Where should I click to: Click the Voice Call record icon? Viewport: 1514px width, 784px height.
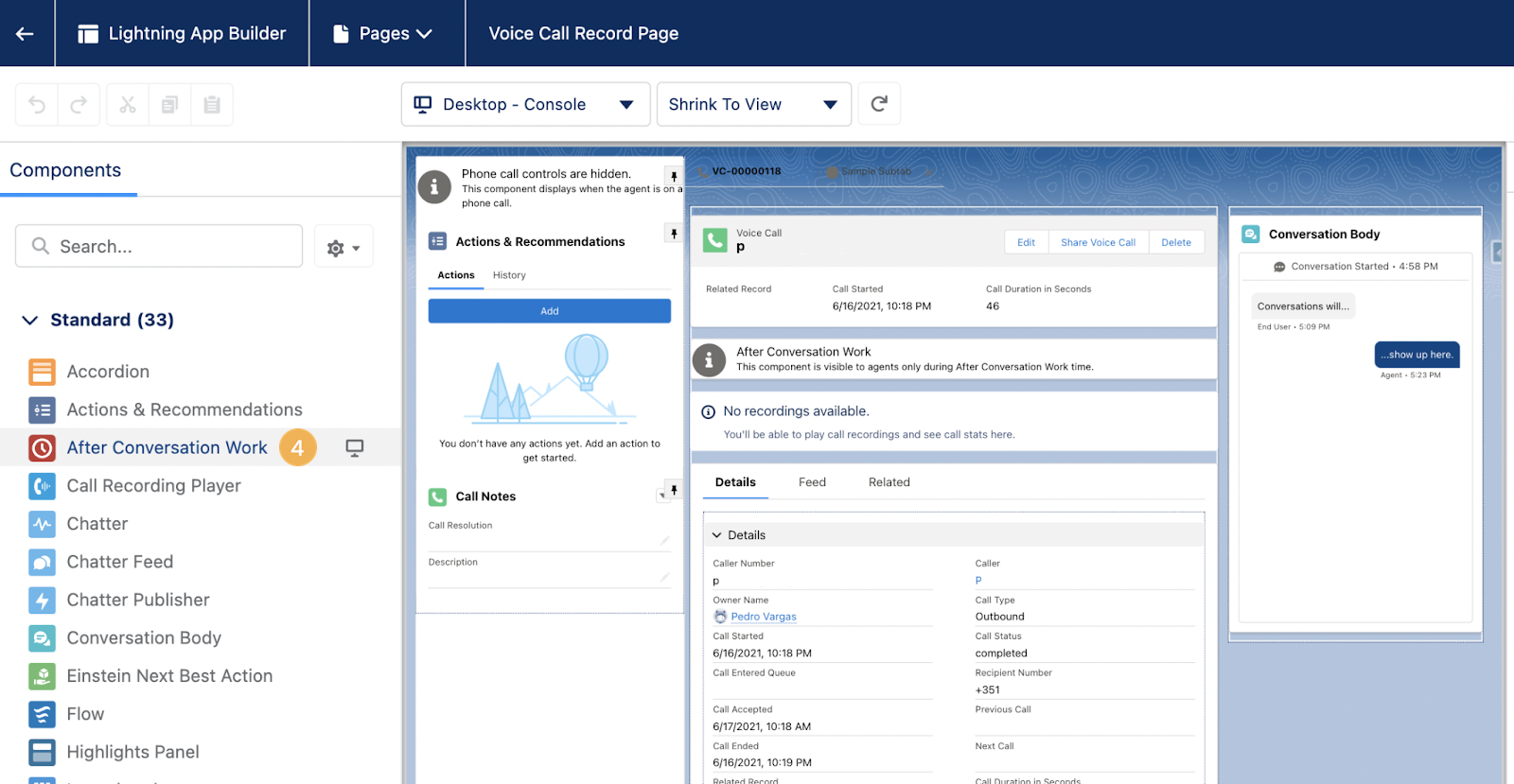[x=715, y=240]
